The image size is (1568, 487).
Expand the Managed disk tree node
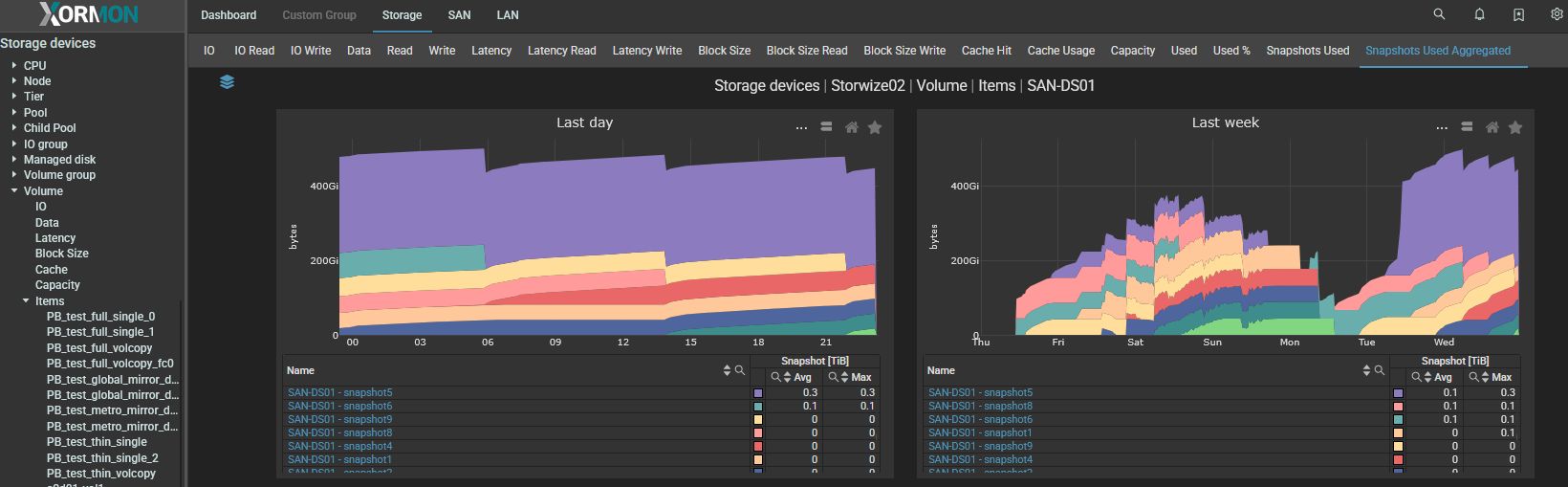point(14,160)
